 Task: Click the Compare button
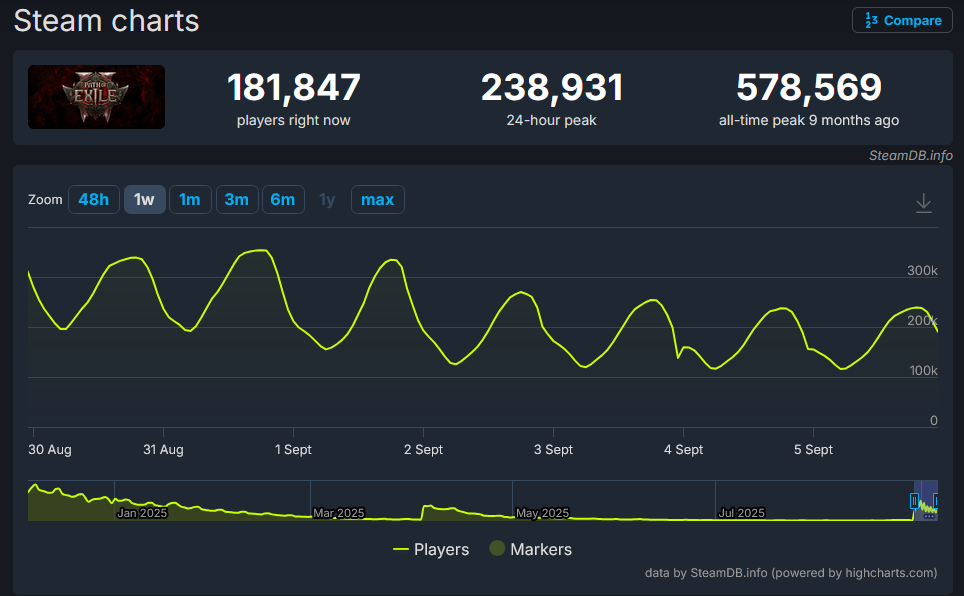pos(902,20)
